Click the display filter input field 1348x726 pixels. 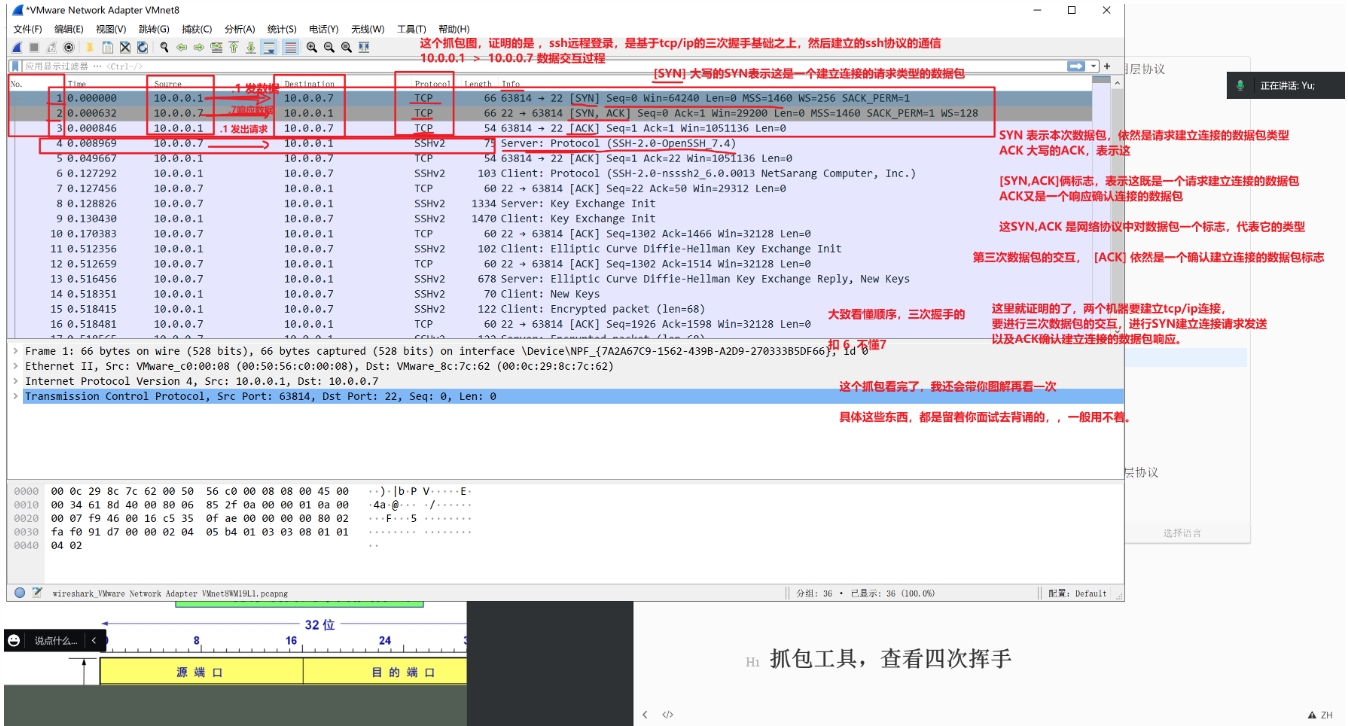coord(500,66)
